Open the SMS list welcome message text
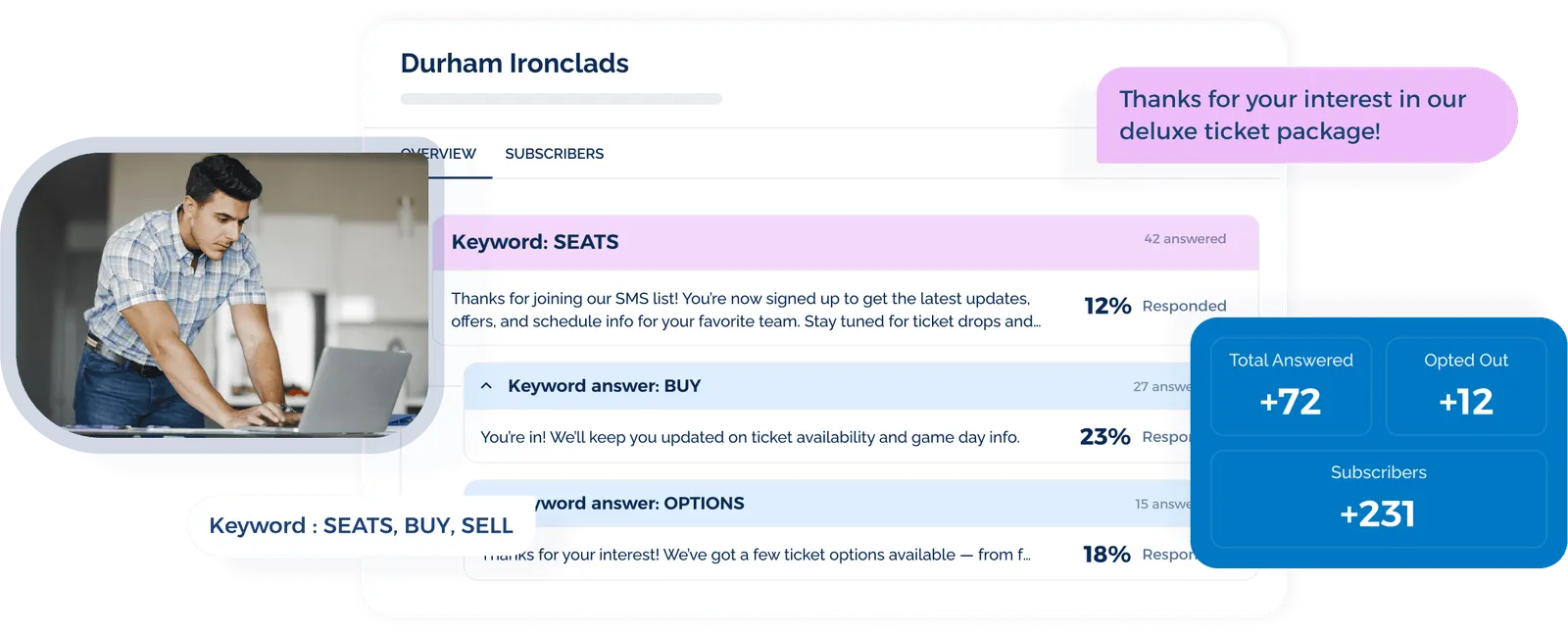 click(745, 310)
